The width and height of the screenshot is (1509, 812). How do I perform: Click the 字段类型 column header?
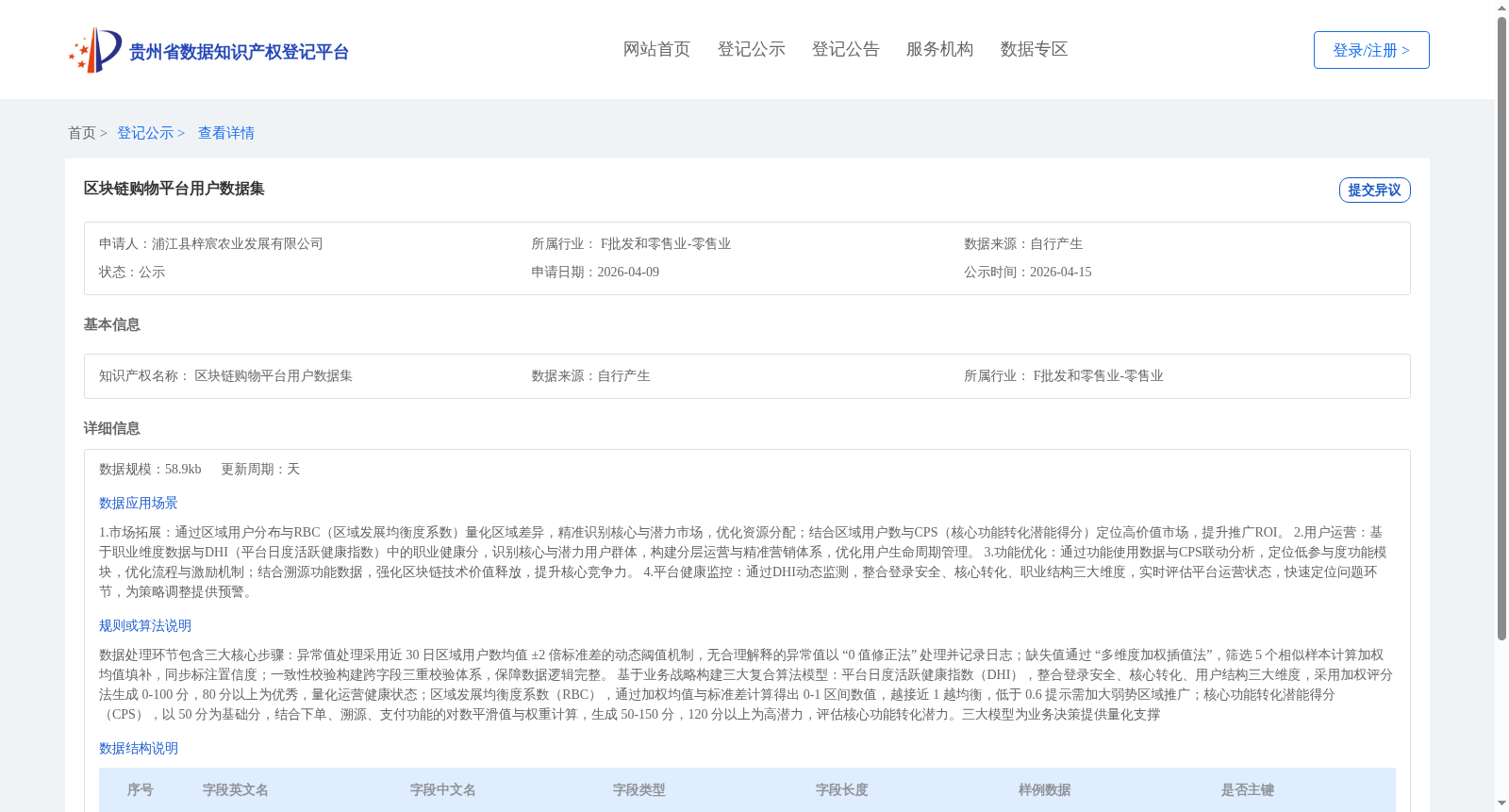[x=639, y=789]
